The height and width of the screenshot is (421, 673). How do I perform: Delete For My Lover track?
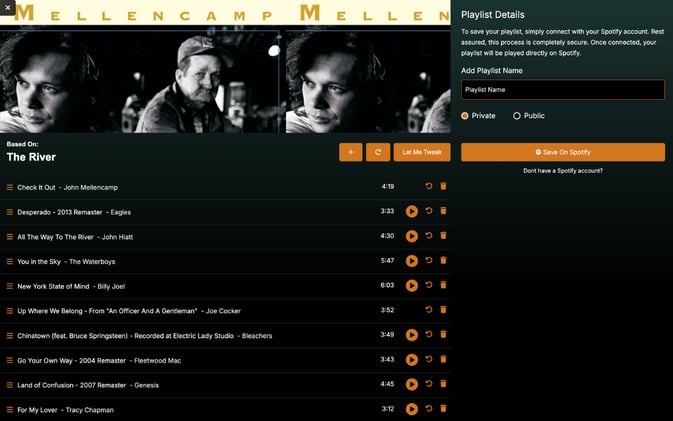(x=443, y=409)
